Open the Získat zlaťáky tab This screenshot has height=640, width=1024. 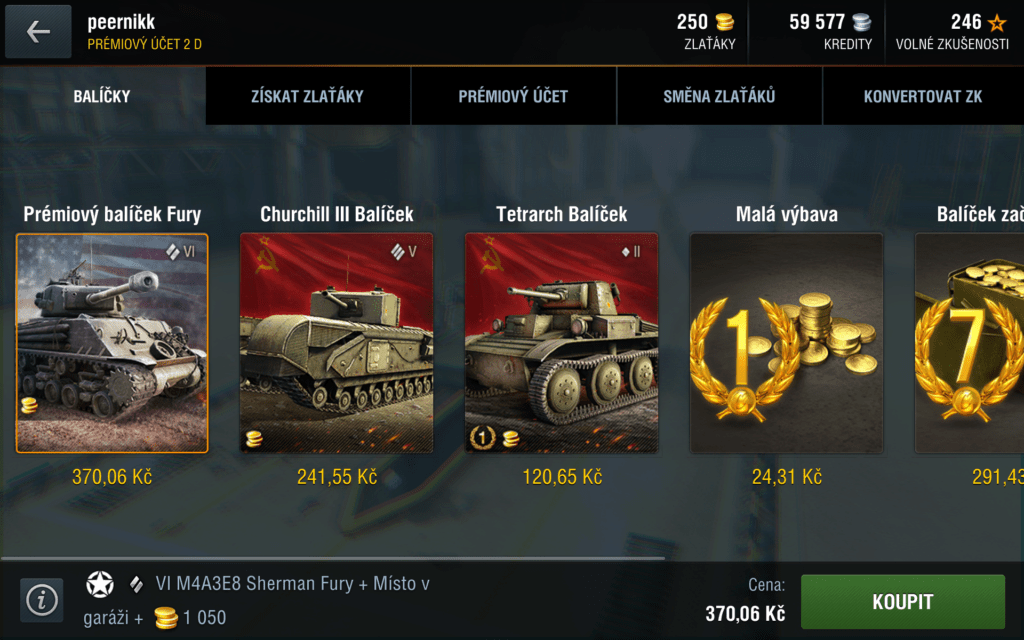[308, 96]
